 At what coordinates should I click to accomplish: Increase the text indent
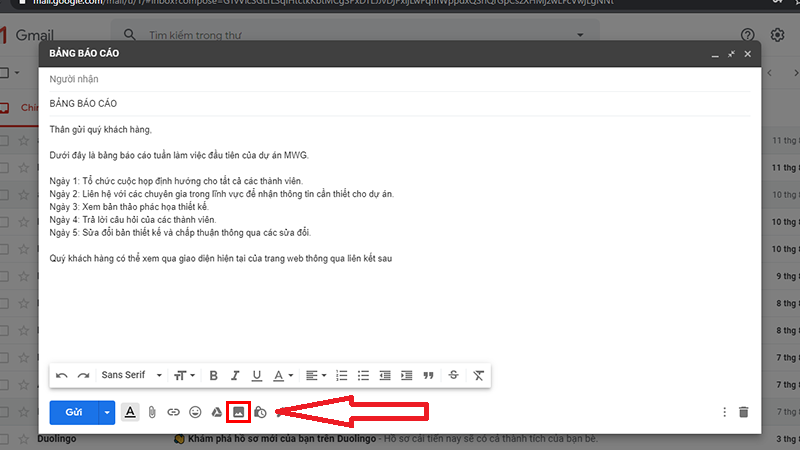407,376
